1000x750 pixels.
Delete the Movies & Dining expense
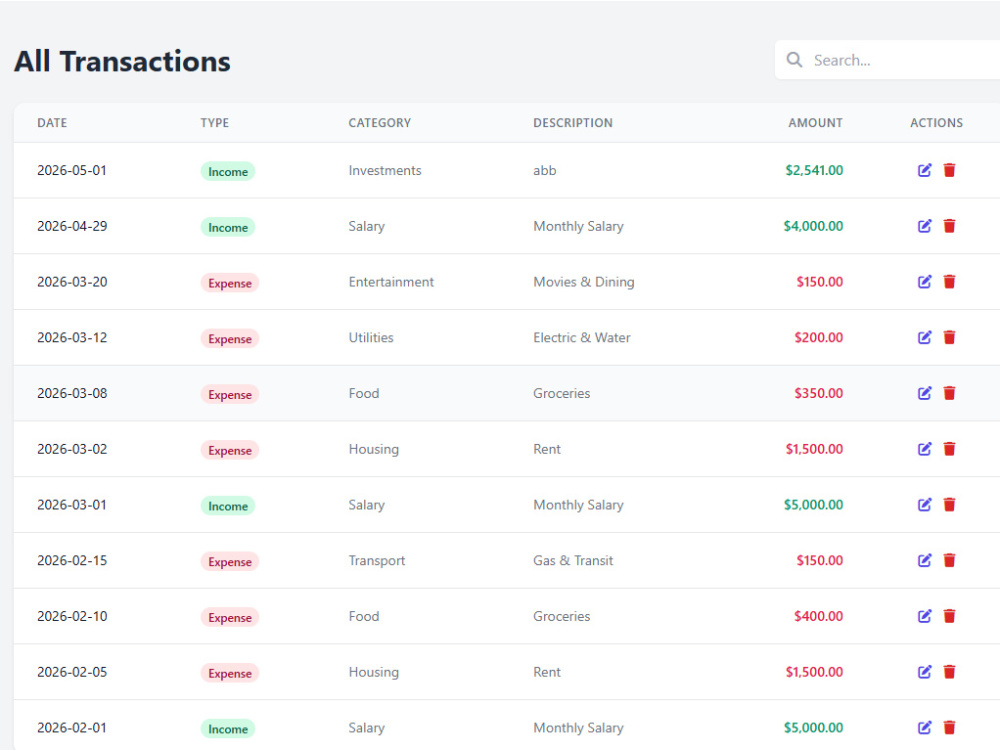pyautogui.click(x=949, y=281)
